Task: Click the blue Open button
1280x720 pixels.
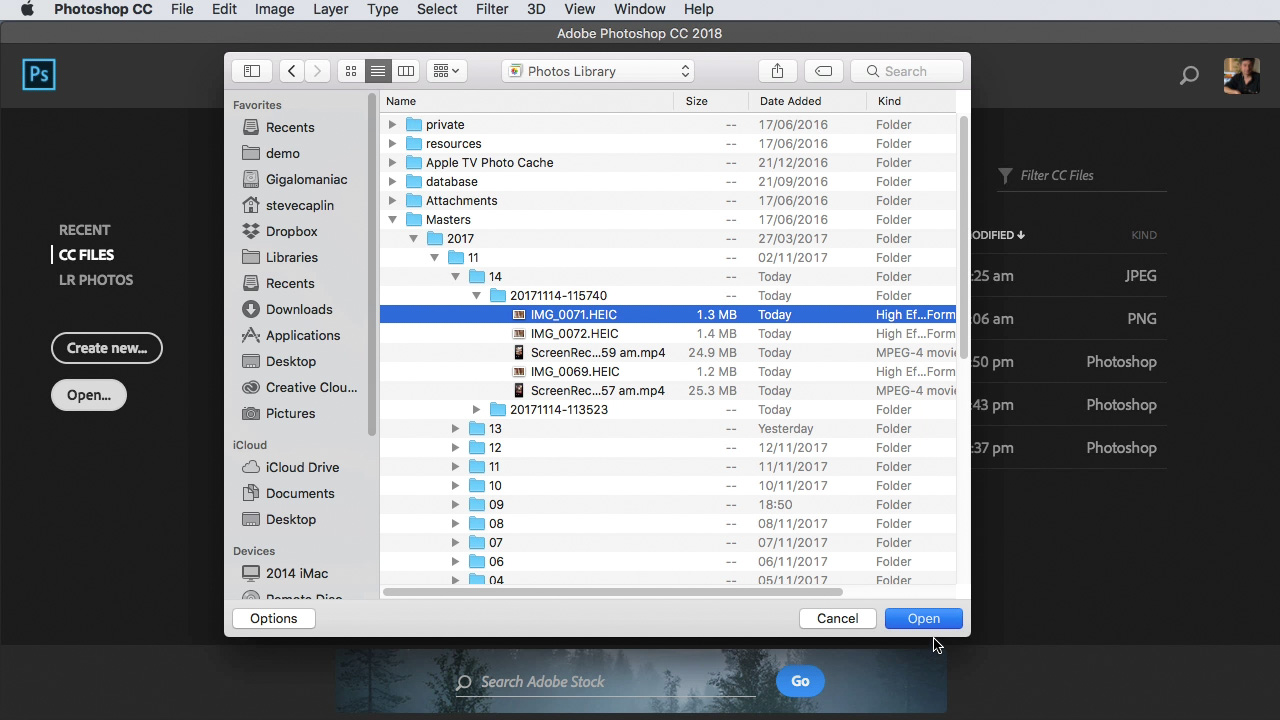Action: [x=924, y=618]
